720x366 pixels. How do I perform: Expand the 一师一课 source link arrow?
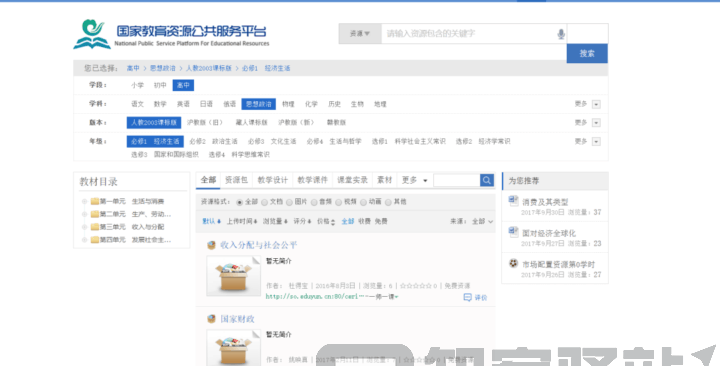pos(397,297)
